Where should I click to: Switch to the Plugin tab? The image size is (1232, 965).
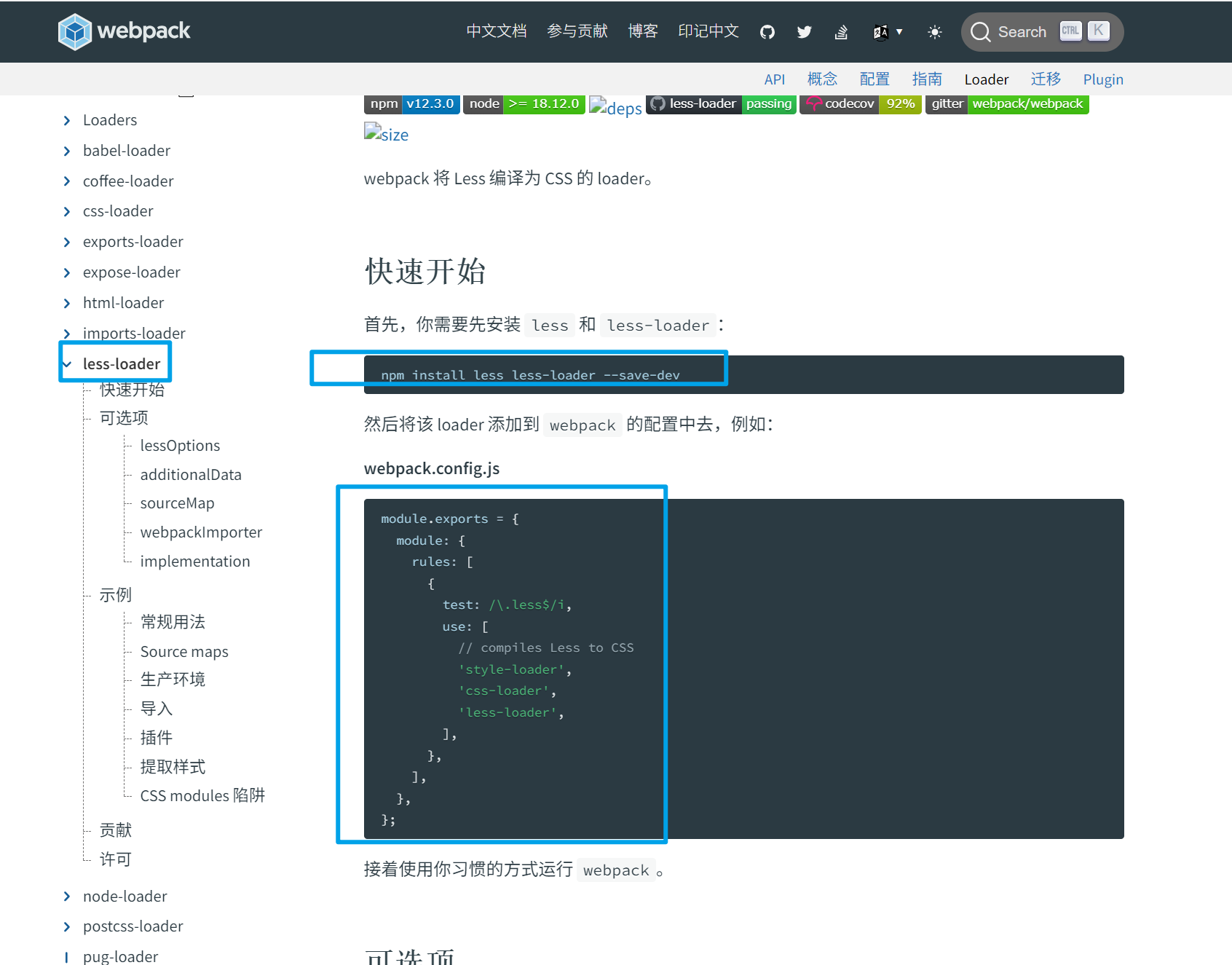click(1102, 79)
